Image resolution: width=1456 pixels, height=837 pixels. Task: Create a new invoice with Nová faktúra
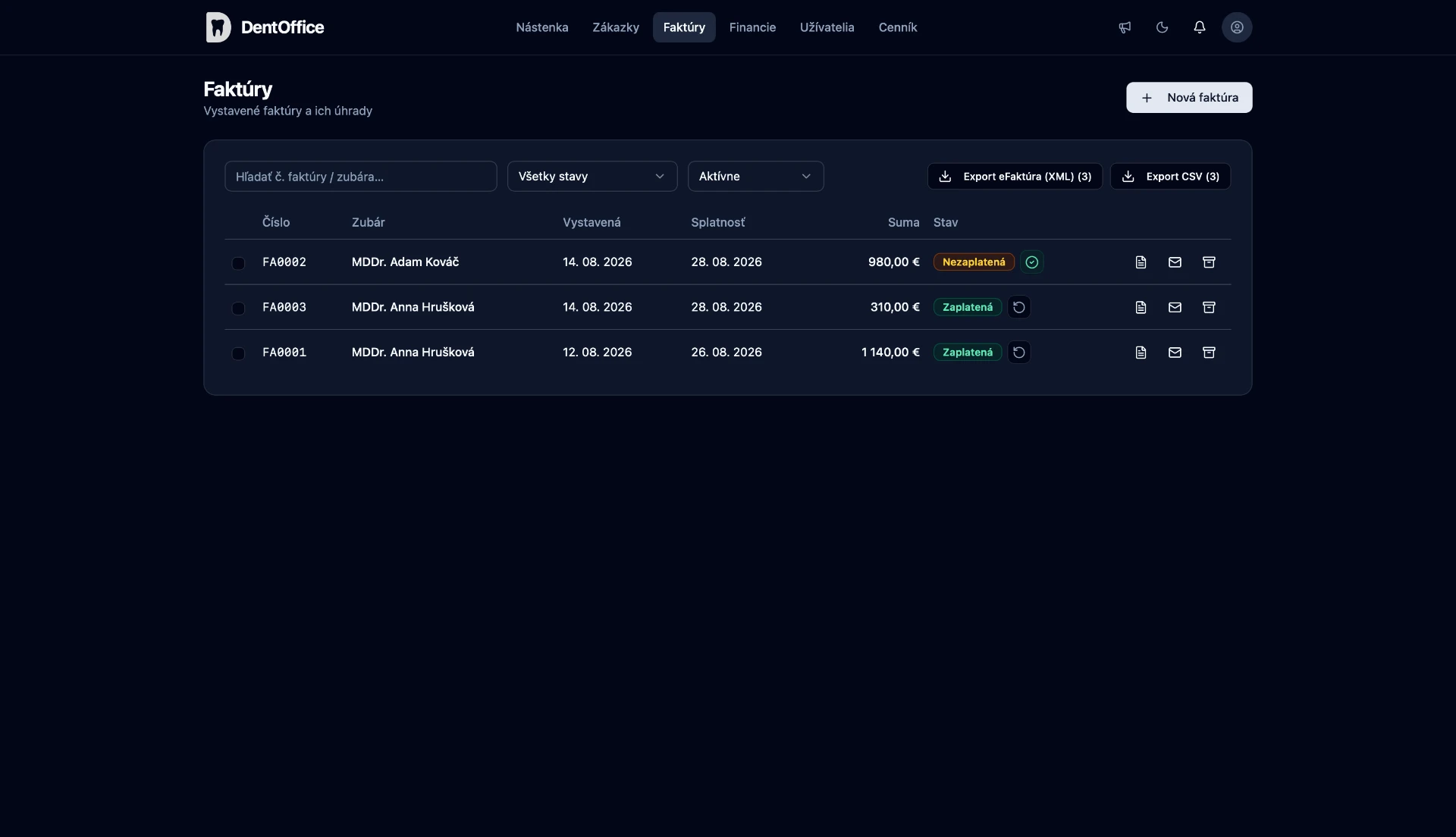[1189, 98]
